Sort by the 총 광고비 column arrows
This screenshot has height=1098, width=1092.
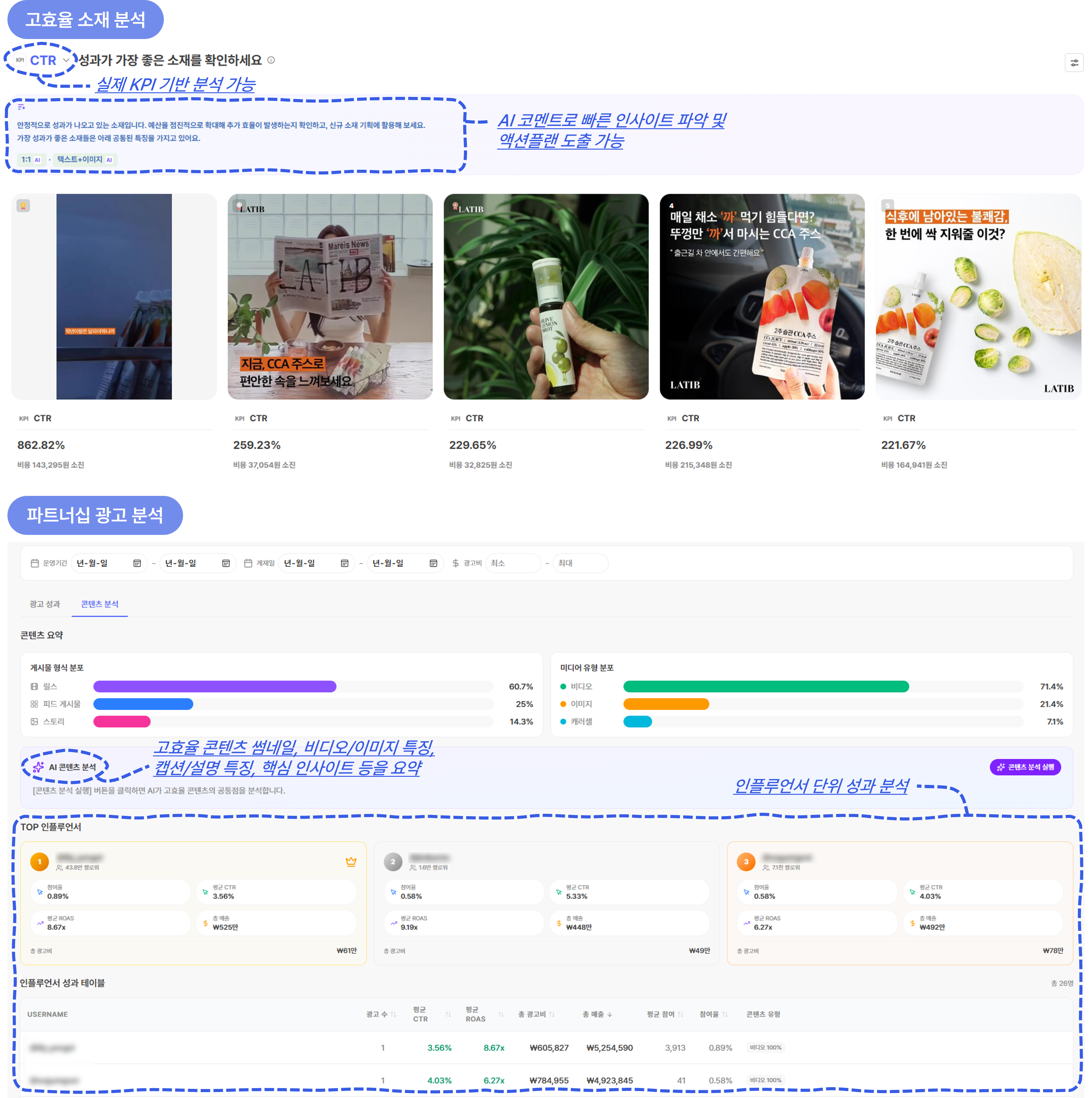(552, 1014)
